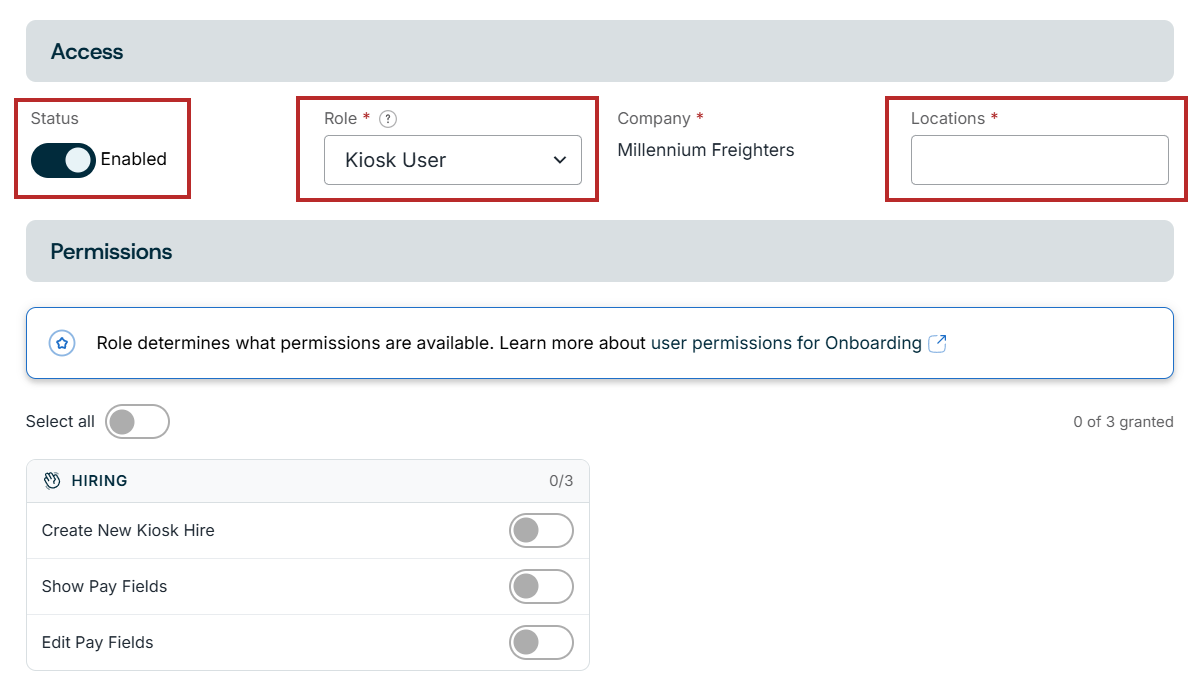This screenshot has height=692, width=1202.
Task: Enable Create New Kiosk Hire permission
Action: click(x=541, y=531)
